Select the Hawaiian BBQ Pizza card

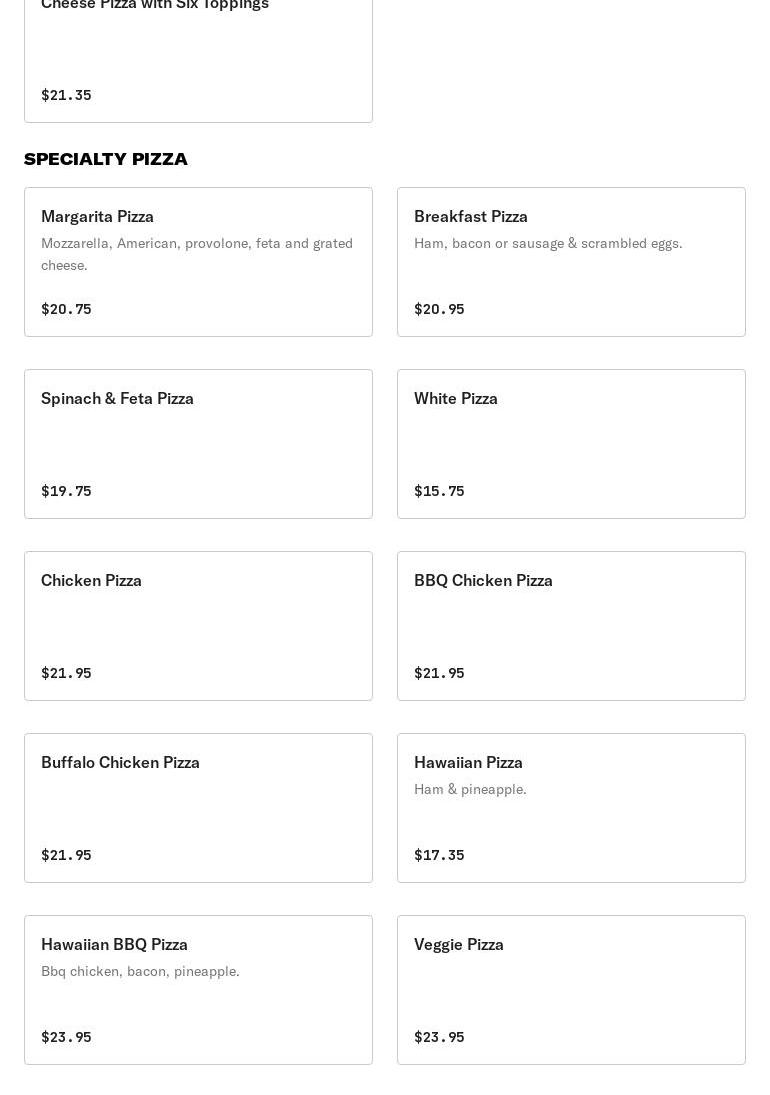click(198, 990)
